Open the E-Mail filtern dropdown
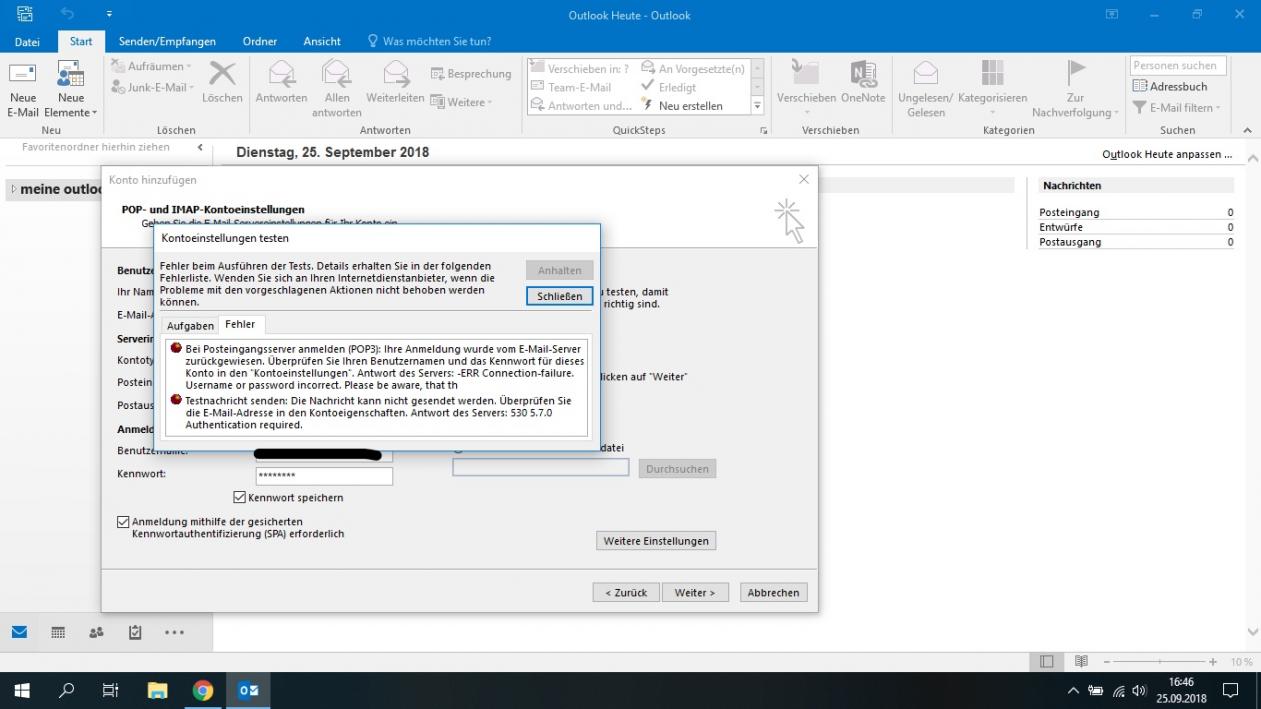Screen dimensions: 1261x709 (x=1176, y=108)
